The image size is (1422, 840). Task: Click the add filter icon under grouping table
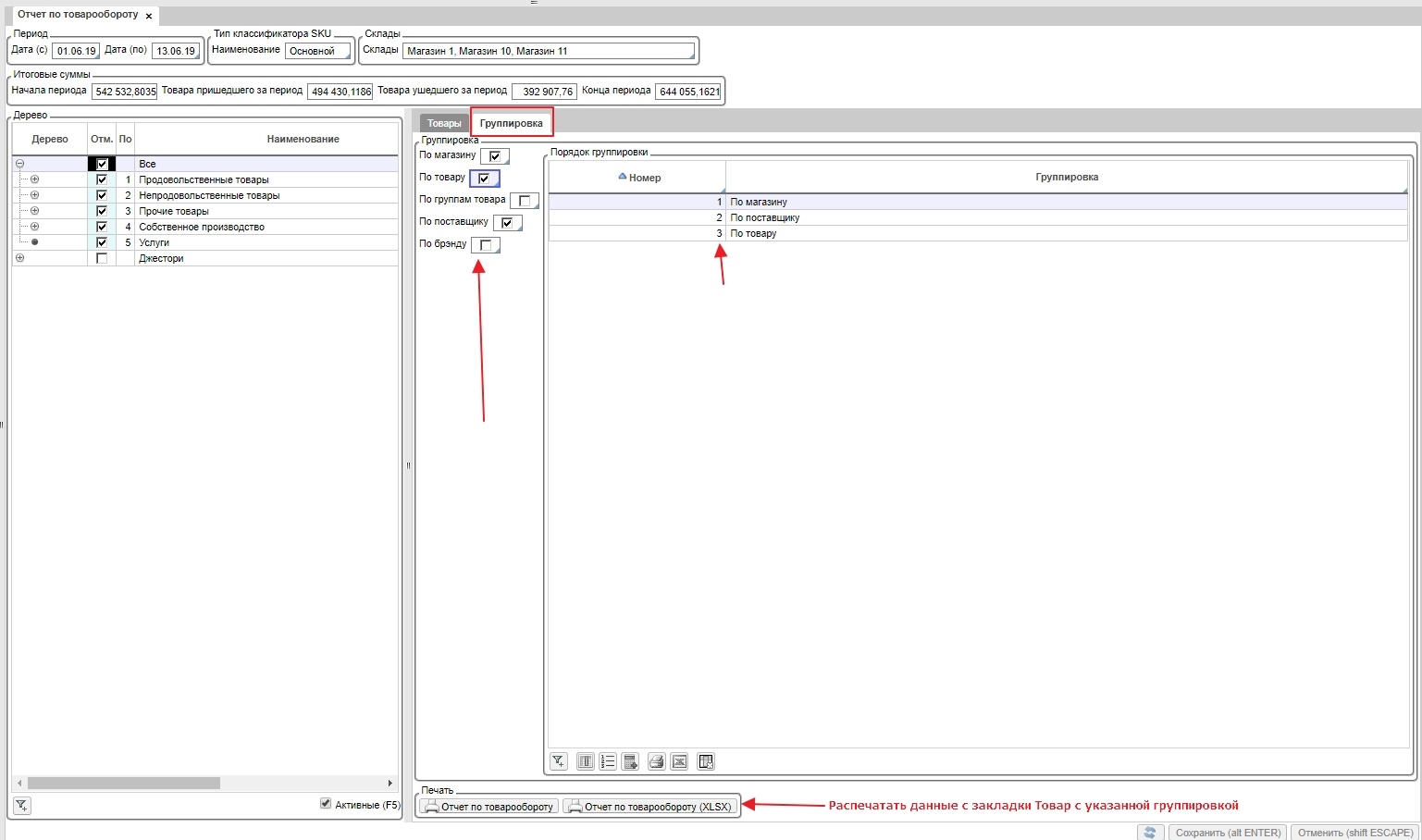[x=559, y=761]
